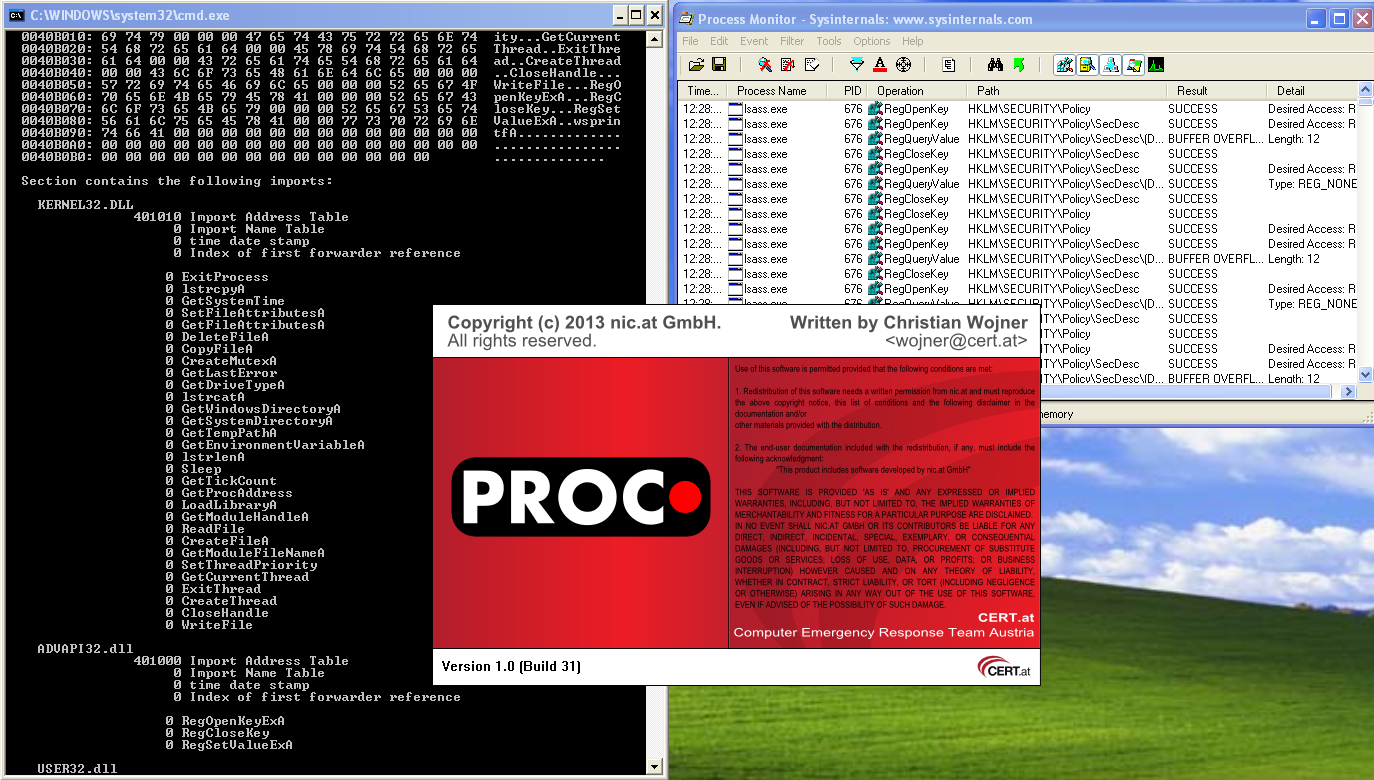Toggle Show File System Activity button
Viewport: 1374px width, 780px height.
pyautogui.click(x=1088, y=65)
